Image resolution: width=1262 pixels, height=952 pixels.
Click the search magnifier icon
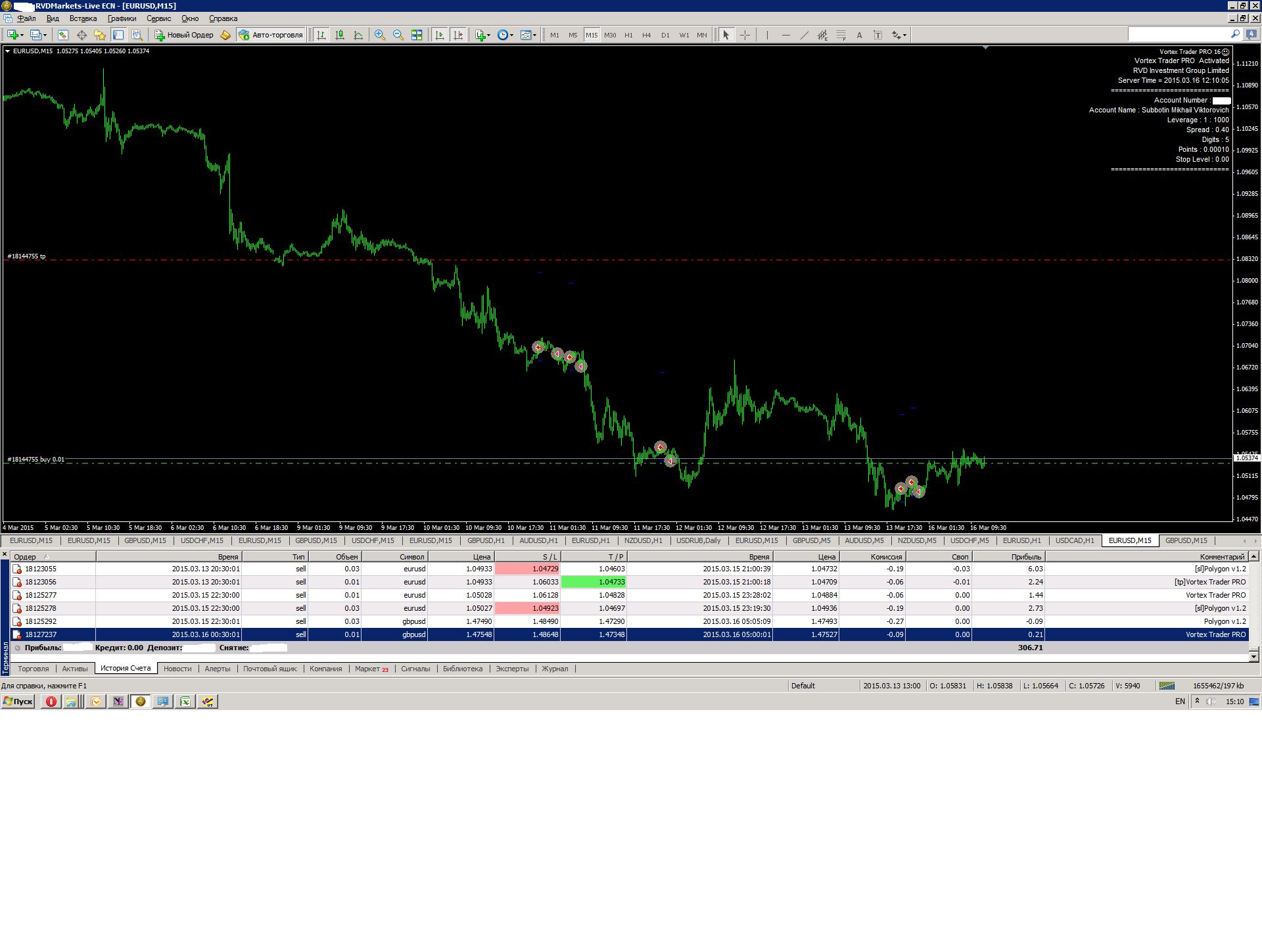click(1235, 34)
